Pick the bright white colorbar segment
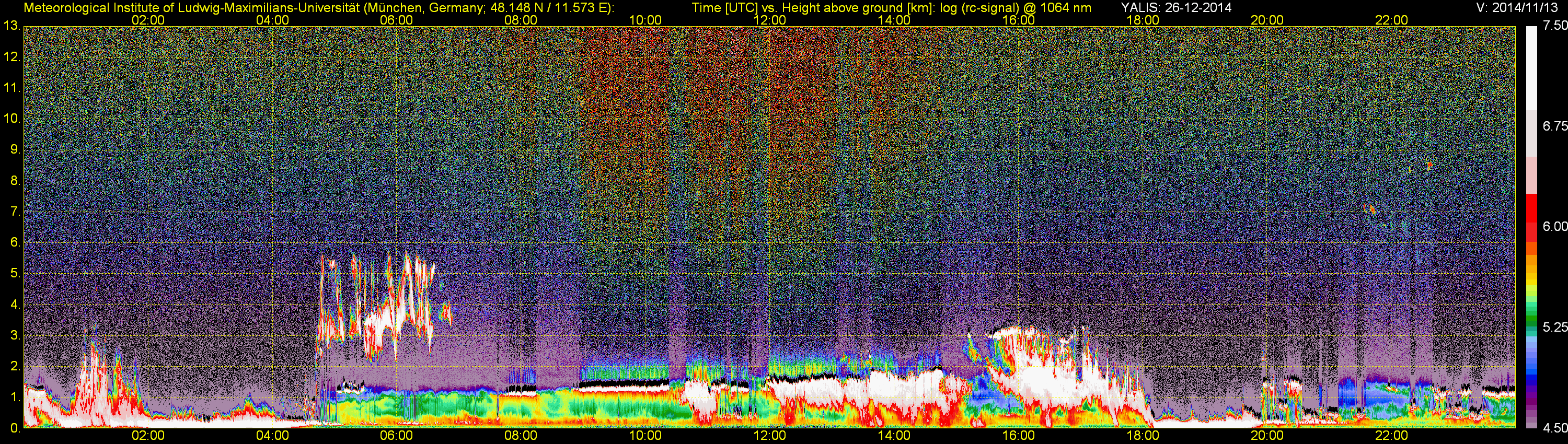1568x444 pixels. click(1531, 68)
